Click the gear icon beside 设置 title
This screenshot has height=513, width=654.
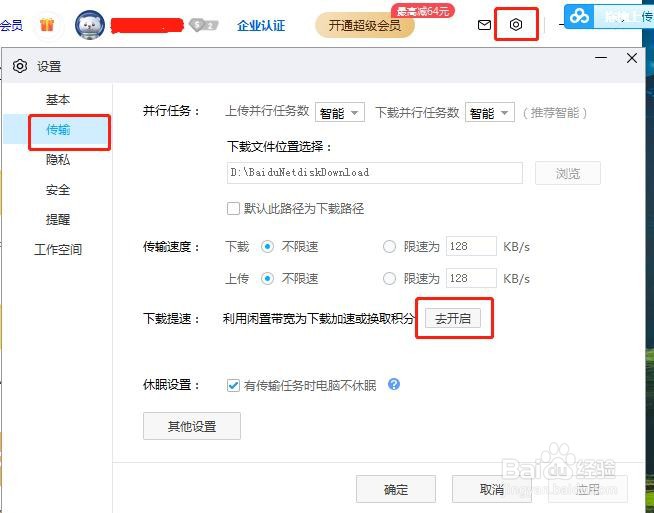[20, 66]
